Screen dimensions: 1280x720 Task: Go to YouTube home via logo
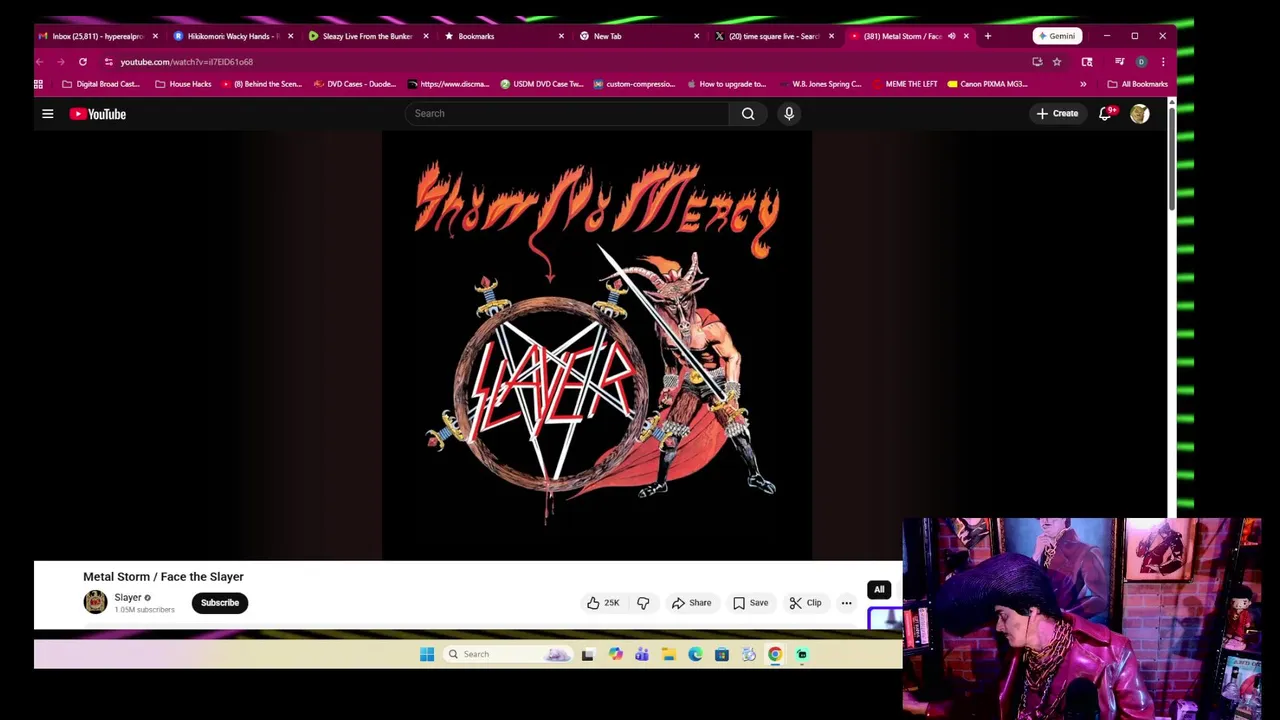[98, 114]
